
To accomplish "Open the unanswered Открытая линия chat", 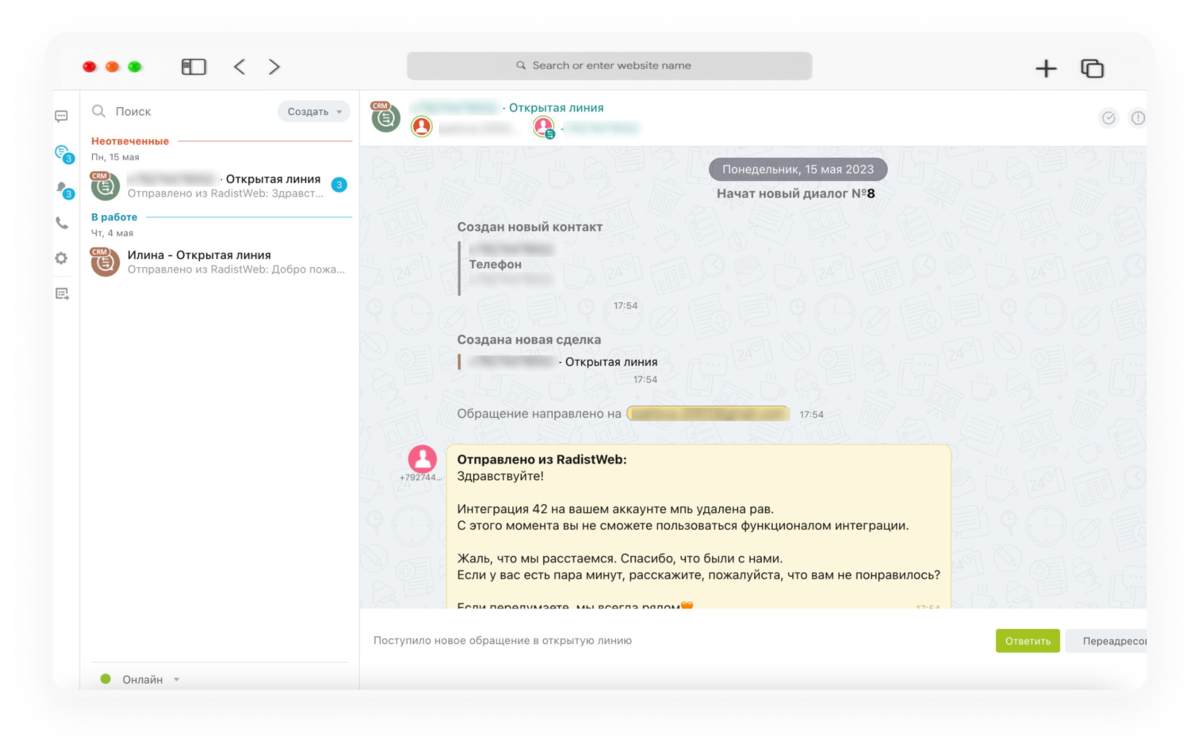I will [220, 185].
